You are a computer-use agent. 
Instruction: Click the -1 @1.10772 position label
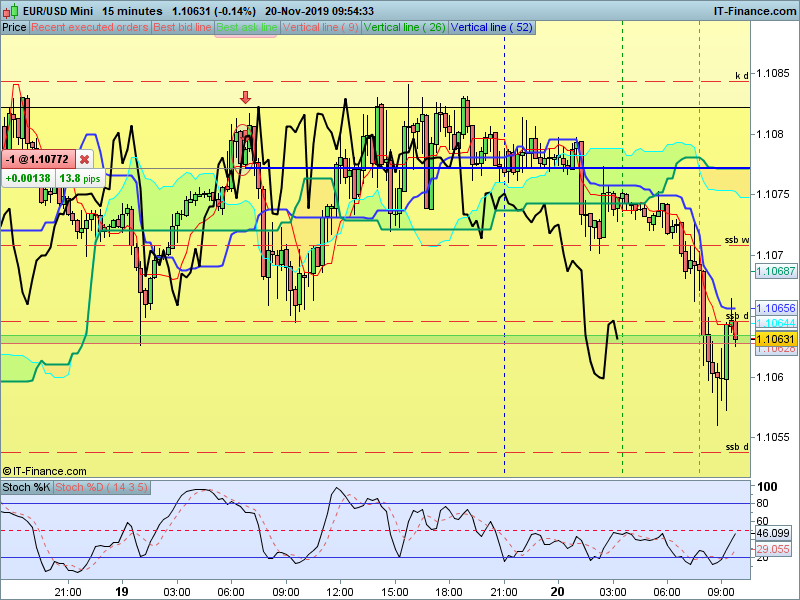pos(37,159)
